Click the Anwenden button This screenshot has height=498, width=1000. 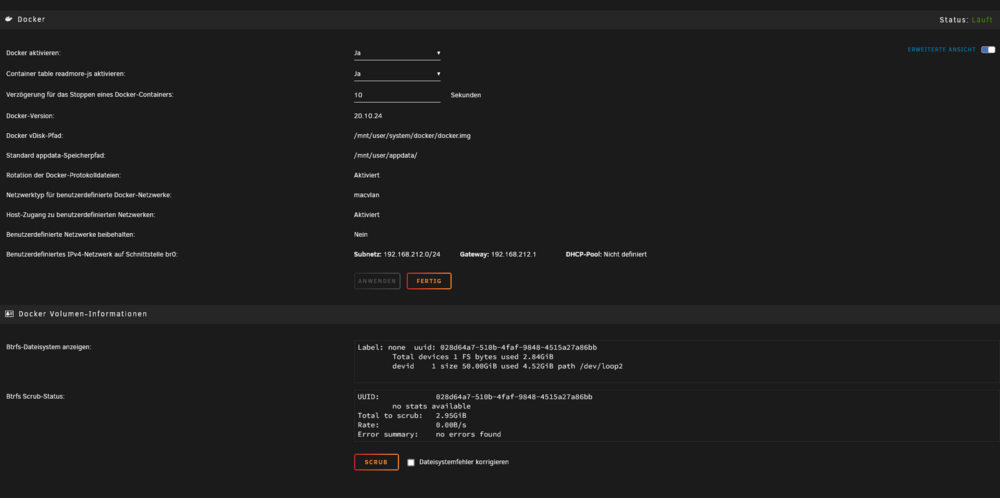pyautogui.click(x=378, y=281)
